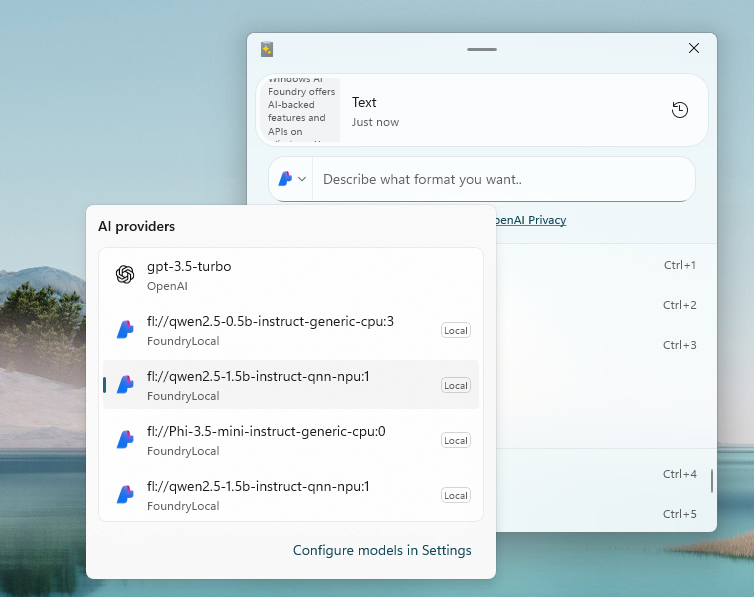Close the Advanced Paste window
Screen dimensions: 754x597
(694, 48)
